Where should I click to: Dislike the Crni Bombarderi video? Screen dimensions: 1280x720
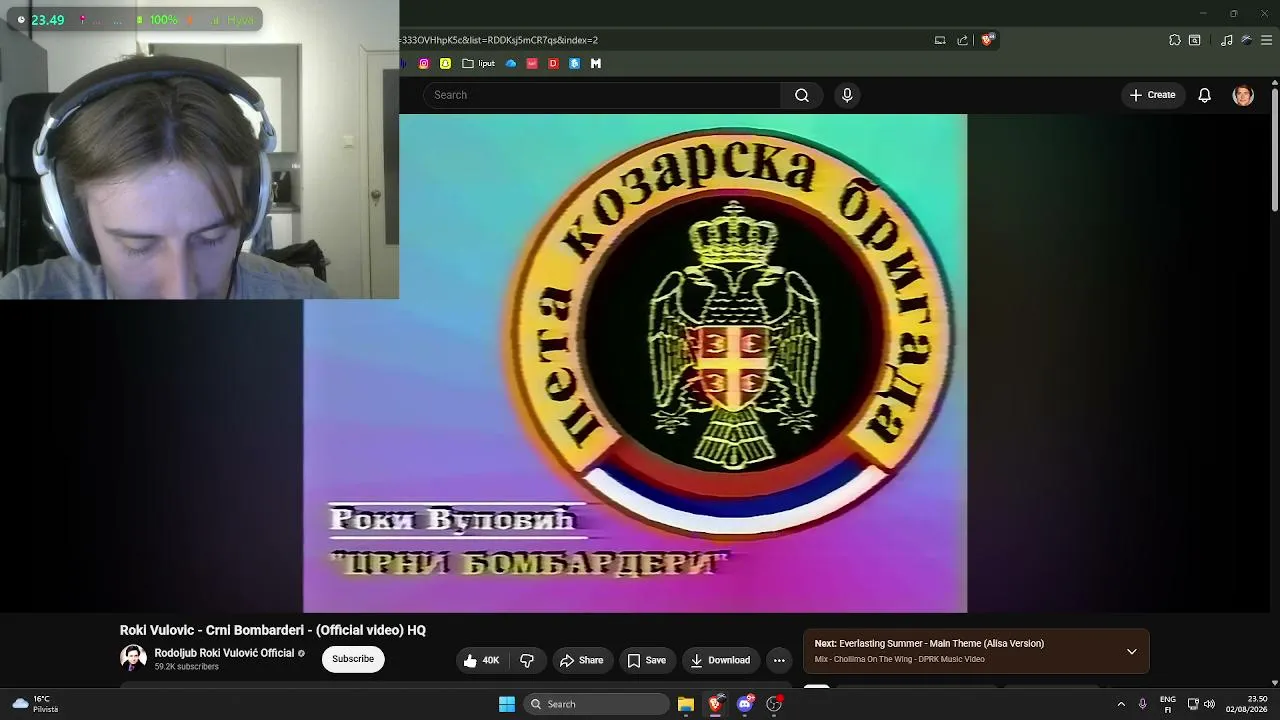[527, 660]
